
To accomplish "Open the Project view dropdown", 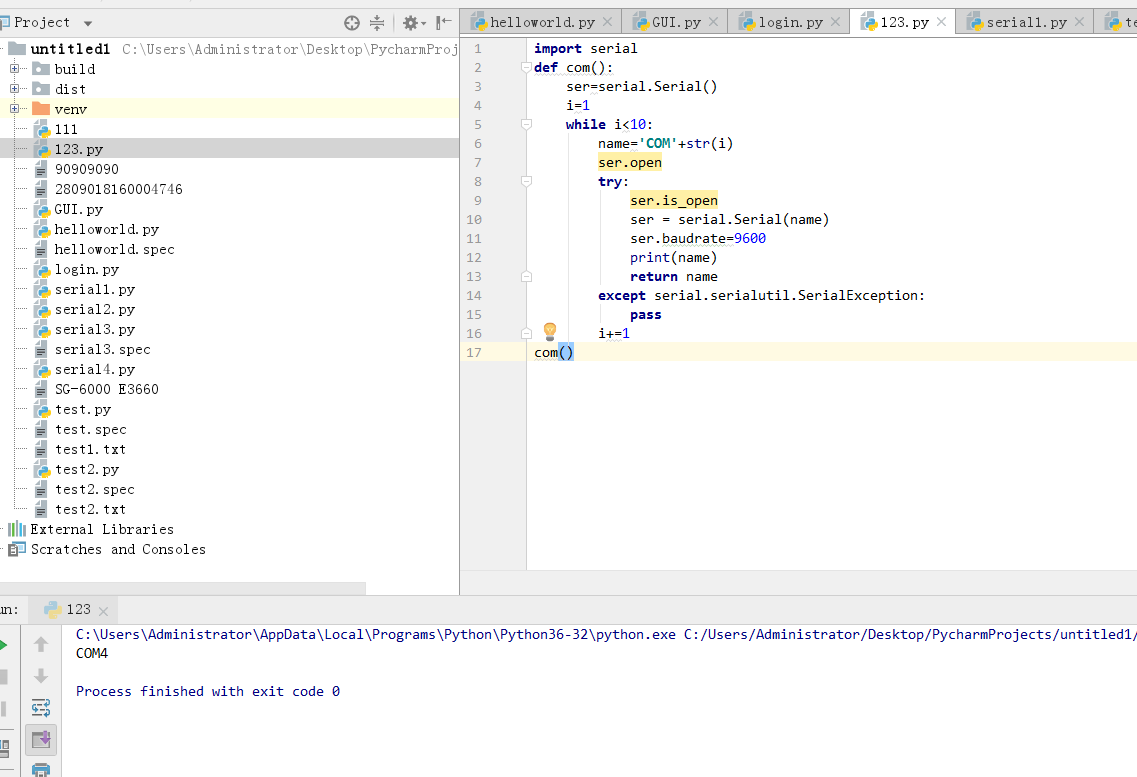I will (88, 23).
